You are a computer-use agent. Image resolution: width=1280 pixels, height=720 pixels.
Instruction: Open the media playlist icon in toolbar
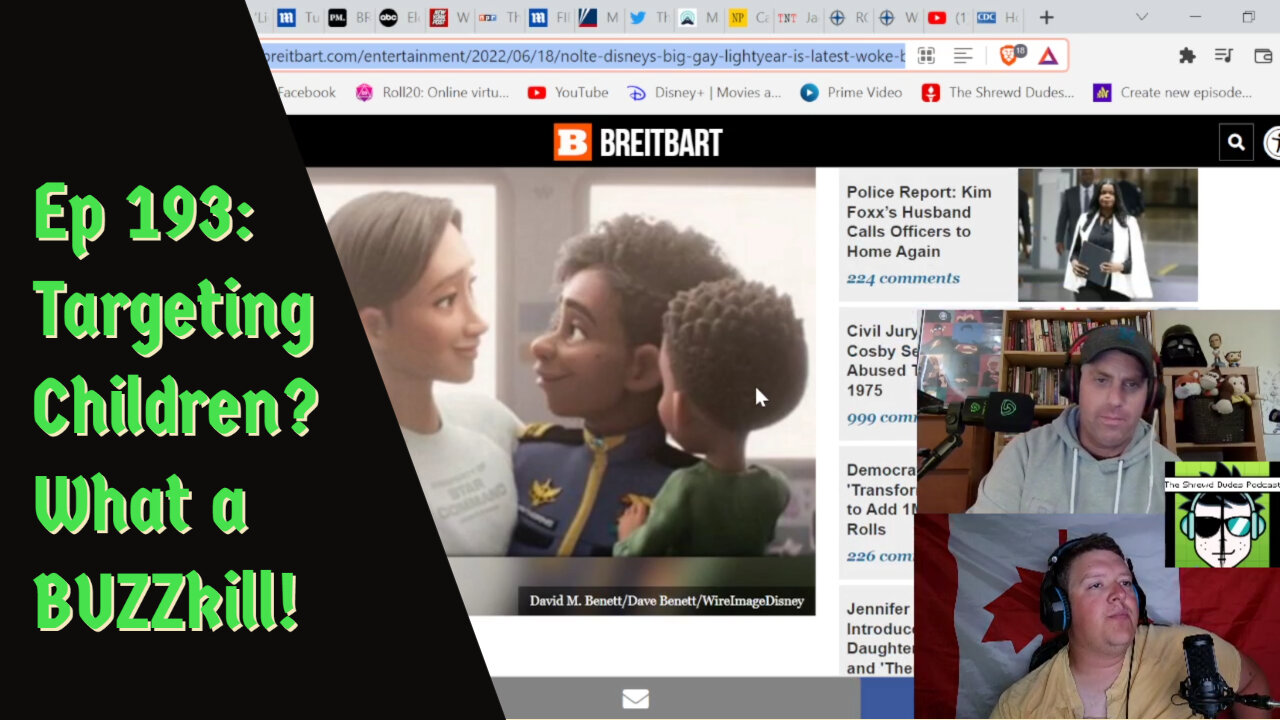click(x=1224, y=56)
